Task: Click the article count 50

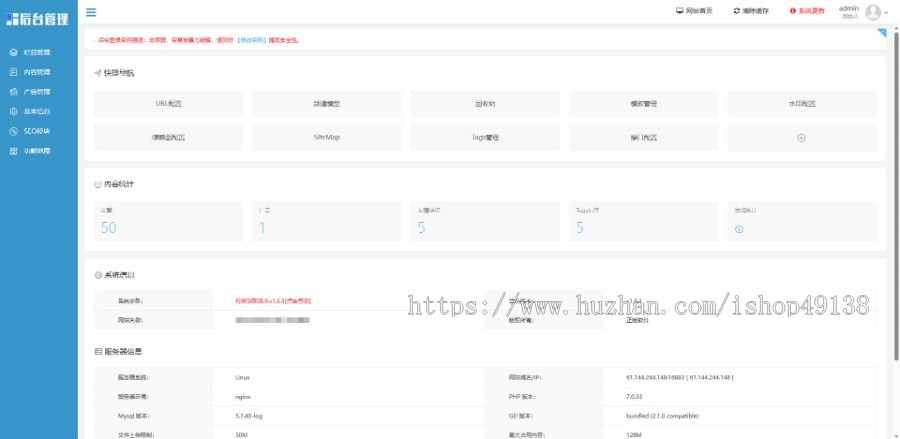Action: point(108,228)
